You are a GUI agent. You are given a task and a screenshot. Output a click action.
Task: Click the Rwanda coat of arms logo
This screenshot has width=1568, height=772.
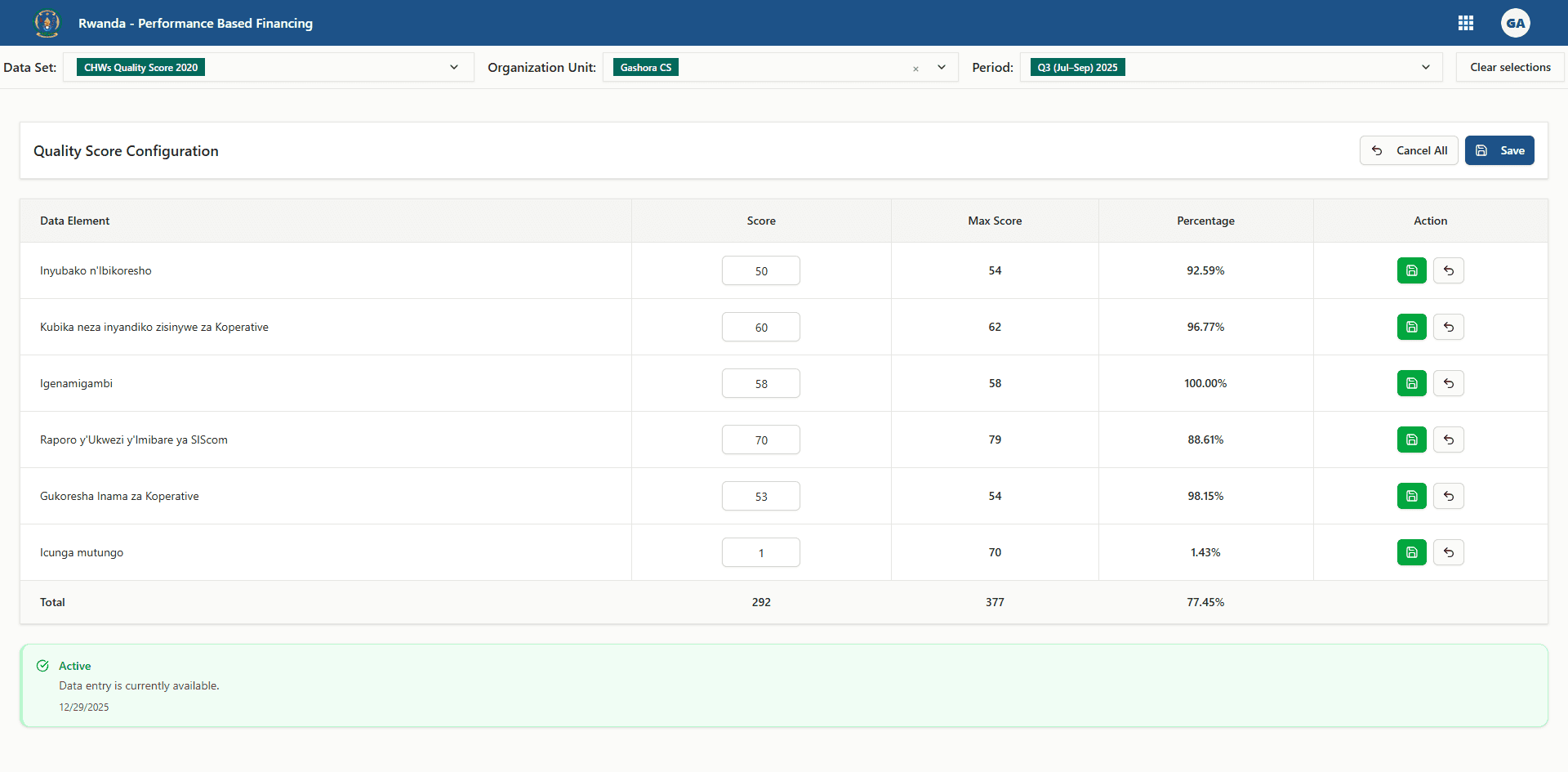pos(47,23)
